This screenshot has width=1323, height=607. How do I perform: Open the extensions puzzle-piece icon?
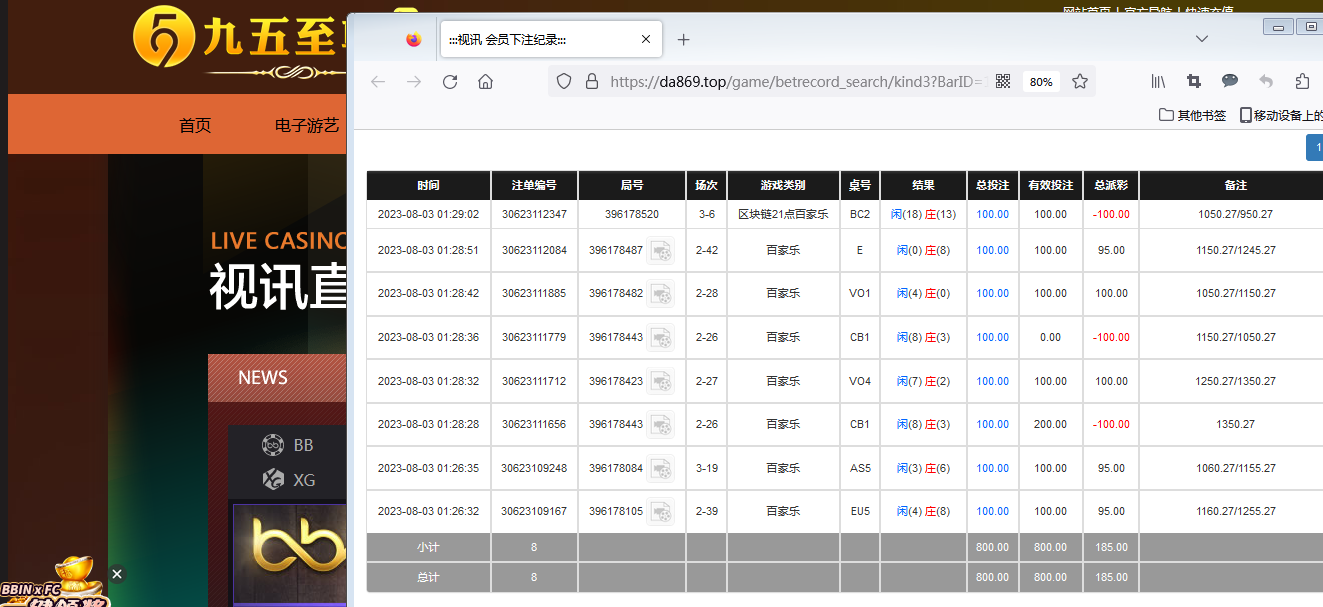tap(1302, 82)
